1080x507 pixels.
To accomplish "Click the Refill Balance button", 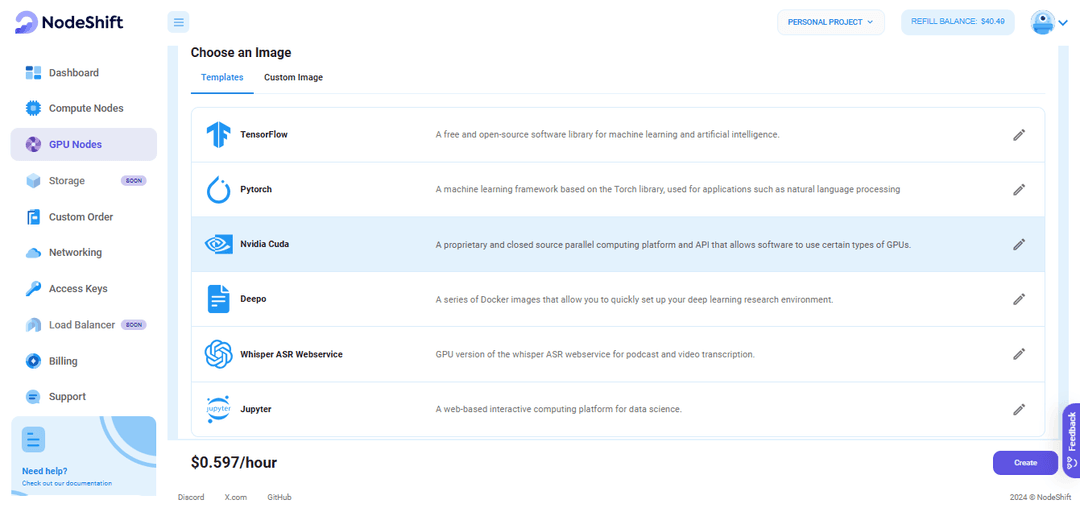I will tap(957, 22).
